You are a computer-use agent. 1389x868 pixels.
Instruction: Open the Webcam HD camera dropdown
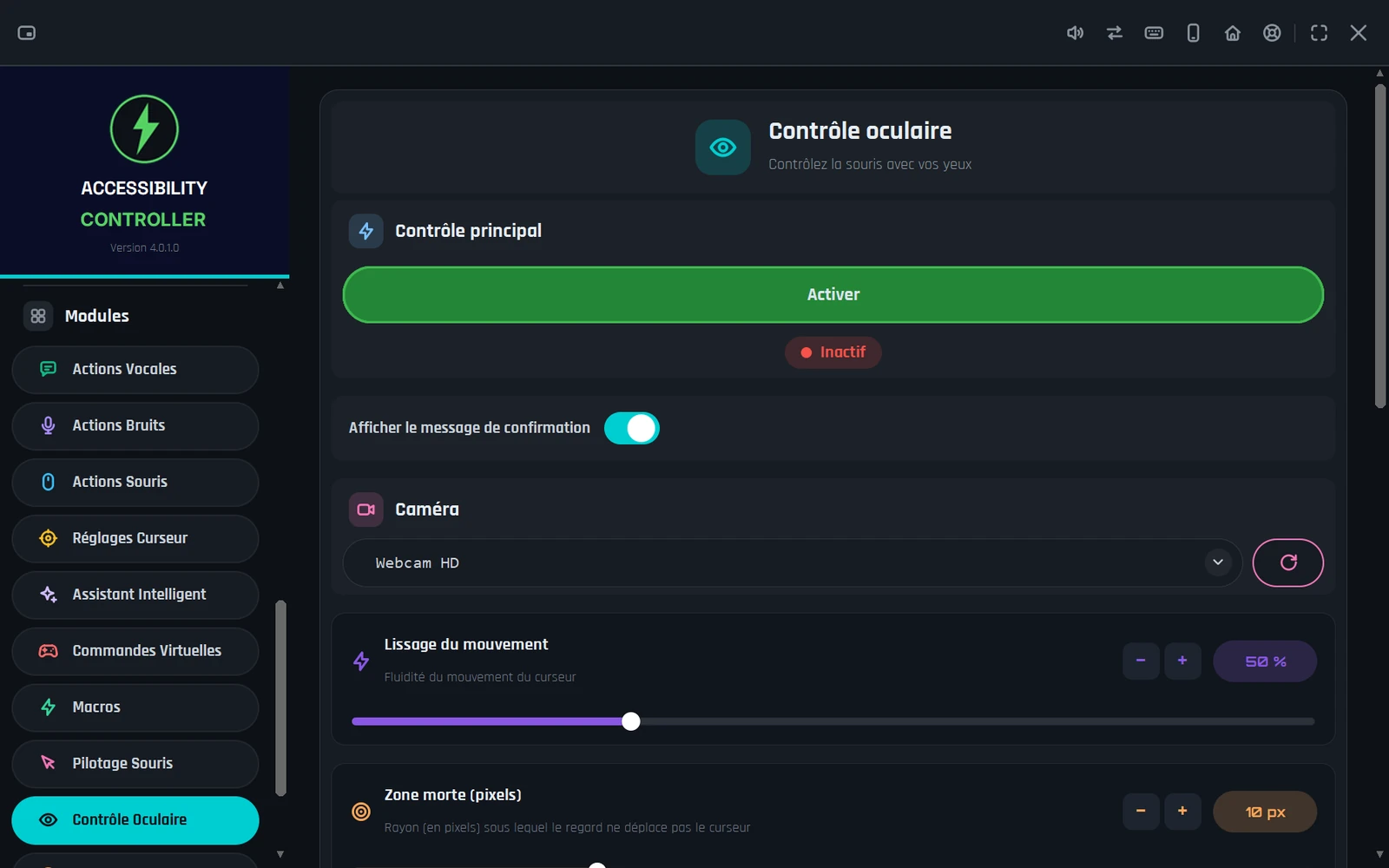point(793,562)
